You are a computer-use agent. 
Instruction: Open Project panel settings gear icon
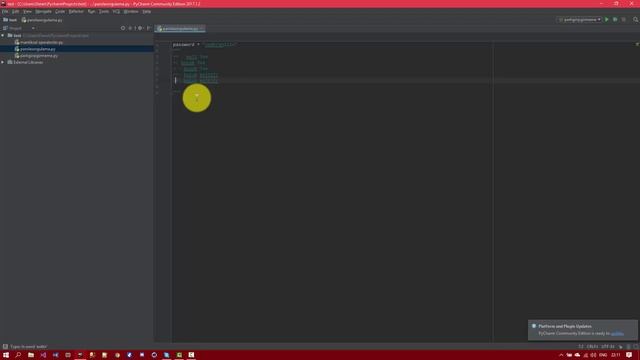pyautogui.click(x=140, y=28)
